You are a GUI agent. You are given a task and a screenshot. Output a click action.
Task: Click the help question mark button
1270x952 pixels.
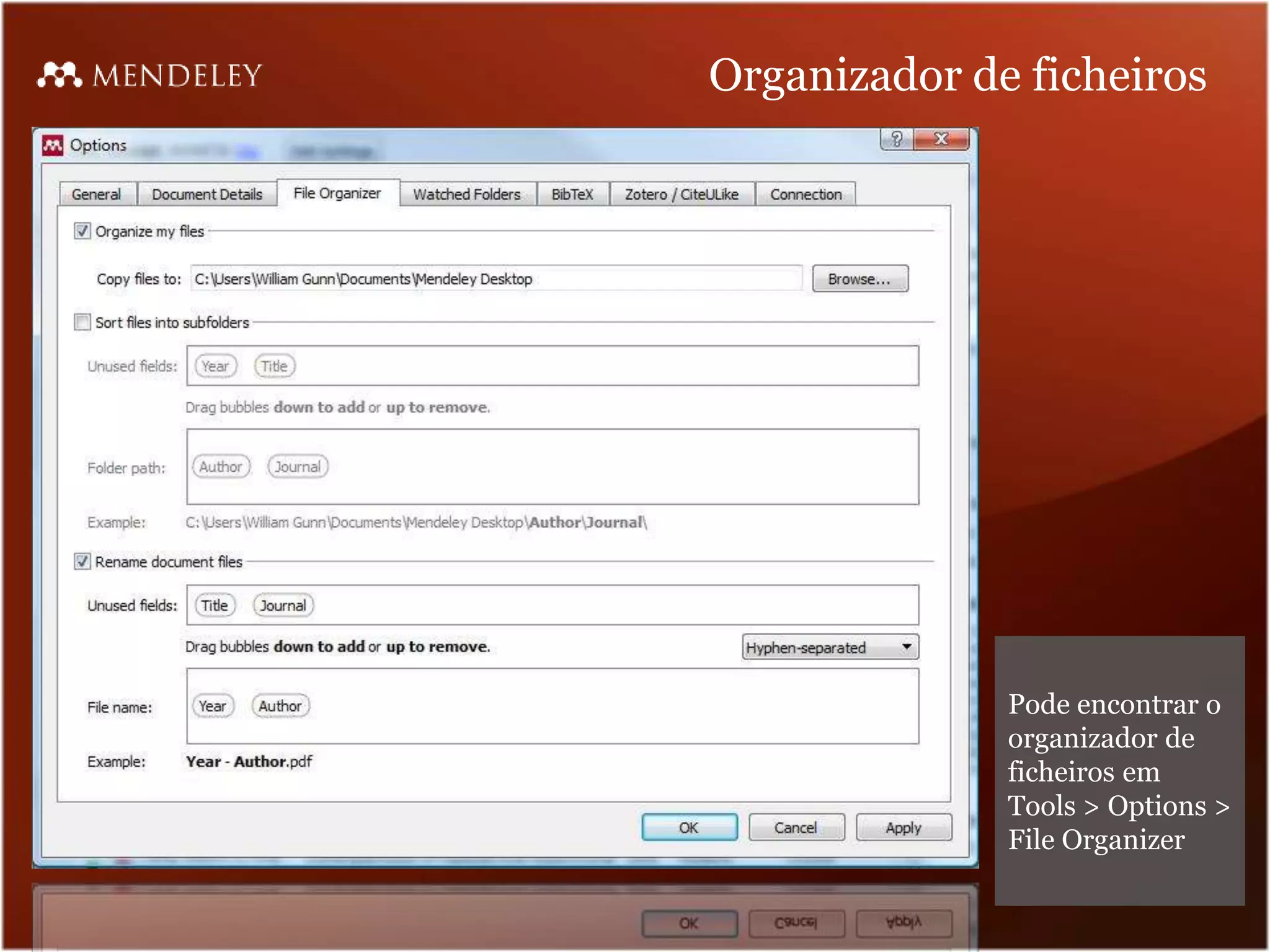pyautogui.click(x=896, y=139)
